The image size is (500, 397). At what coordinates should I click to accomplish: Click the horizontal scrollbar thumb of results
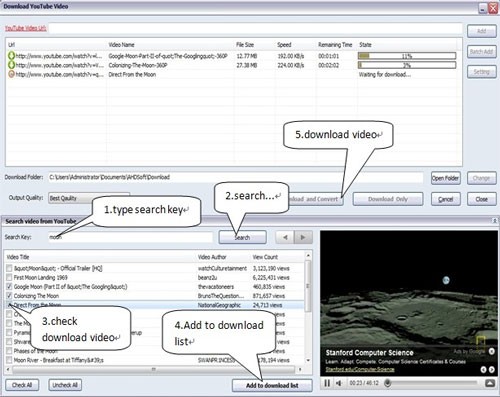click(x=154, y=369)
